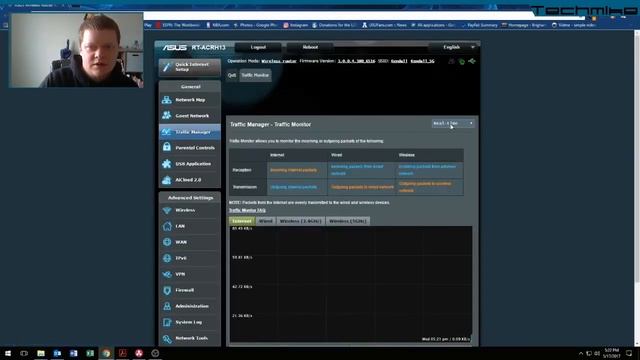Screen dimensions: 640x360
Task: Select the Wired graph tab
Action: click(265, 221)
